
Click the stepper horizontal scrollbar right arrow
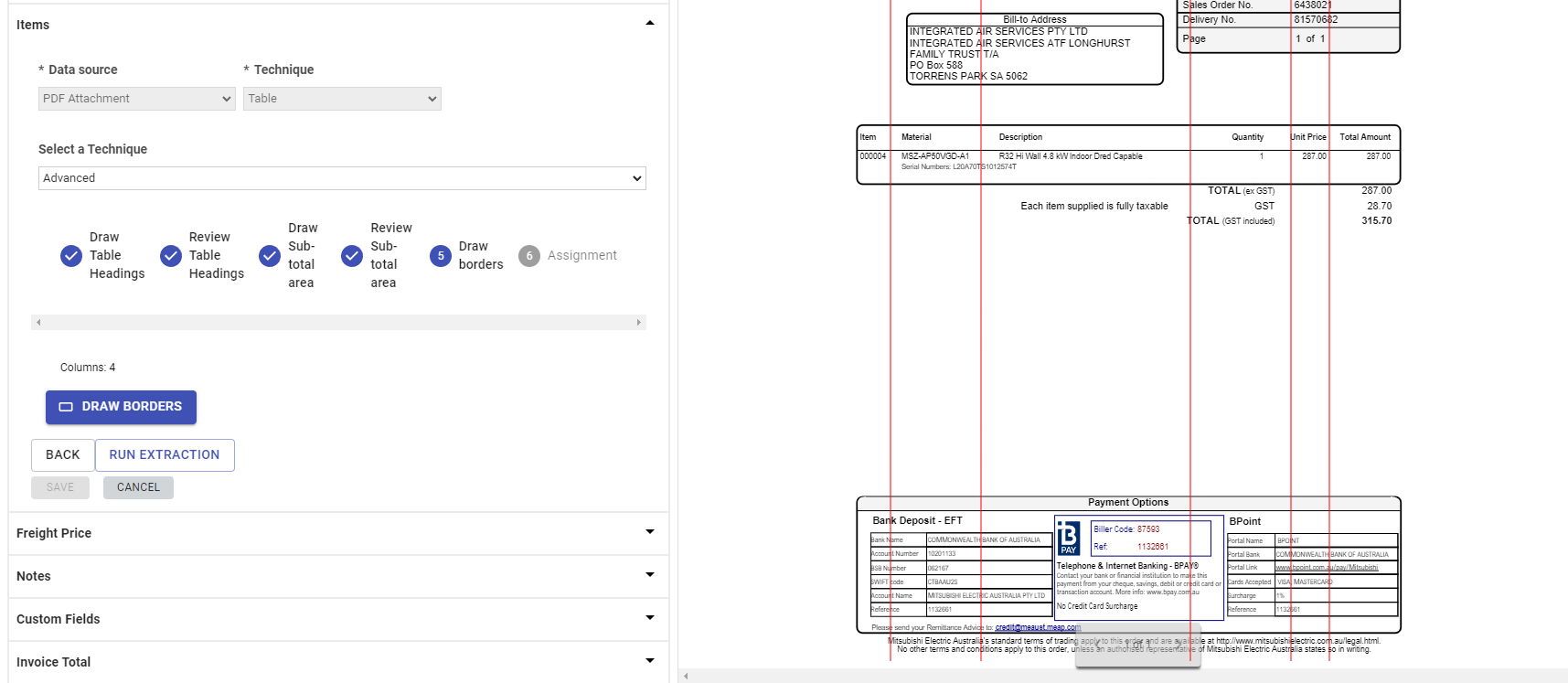point(639,323)
